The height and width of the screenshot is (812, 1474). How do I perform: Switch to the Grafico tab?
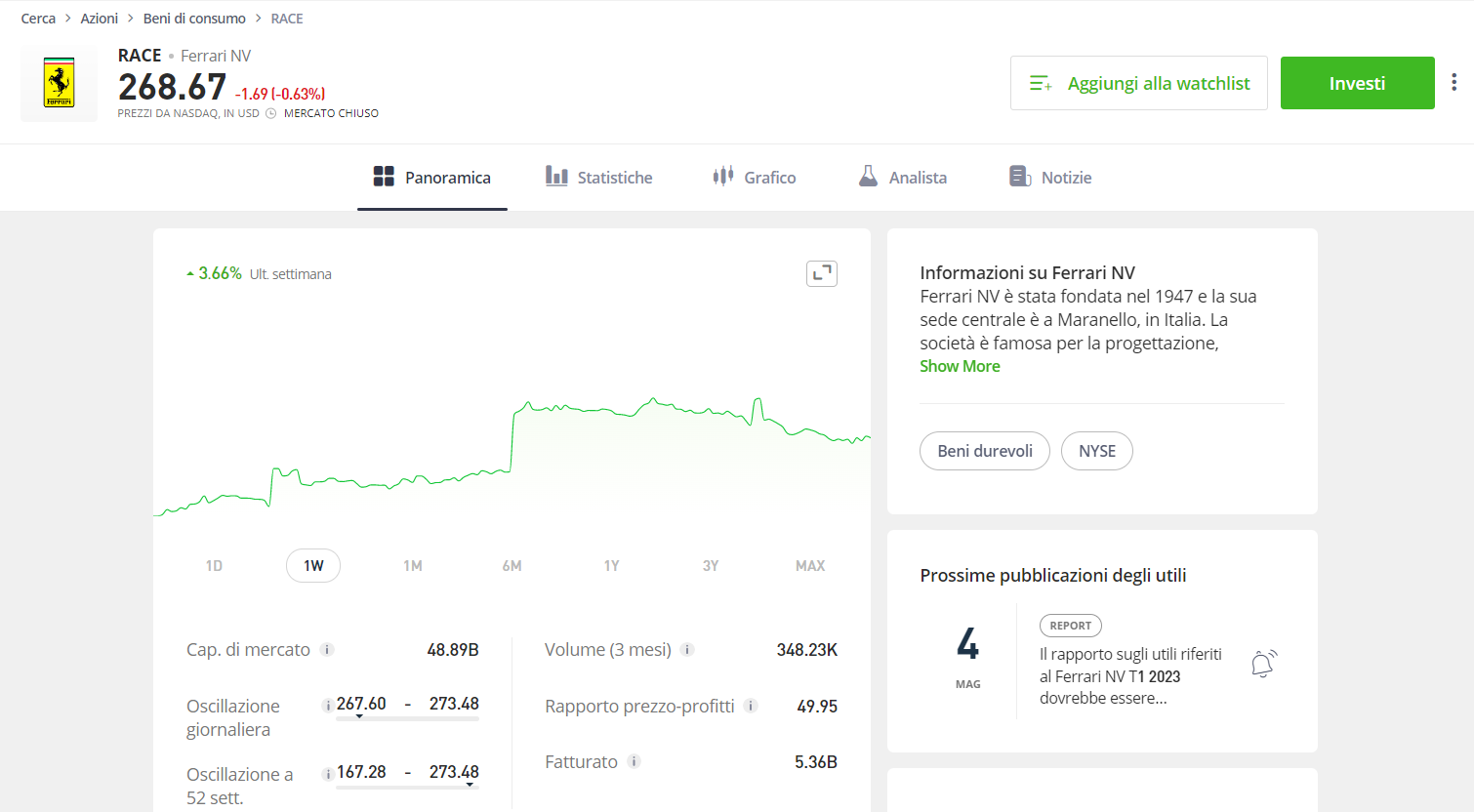755,178
